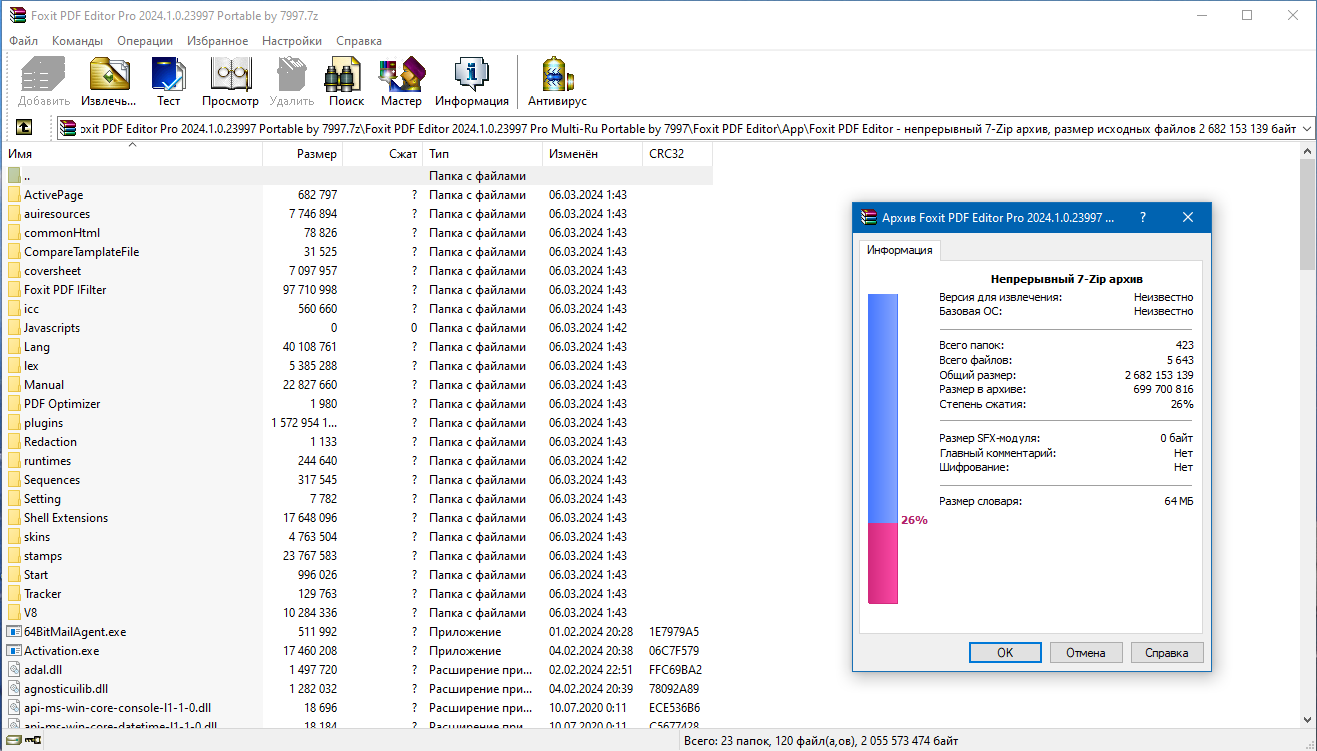Open the Информация toolbar icon
Viewport: 1317px width, 751px height.
pyautogui.click(x=471, y=76)
